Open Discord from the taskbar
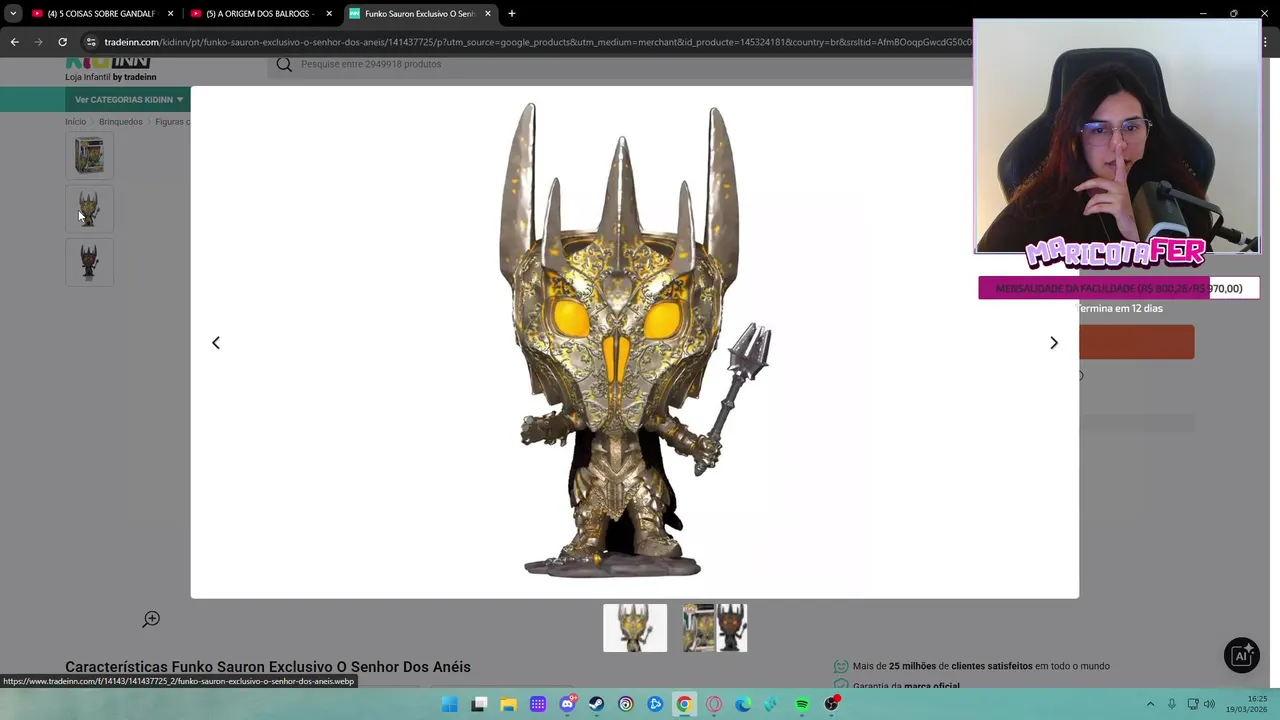 [x=567, y=704]
